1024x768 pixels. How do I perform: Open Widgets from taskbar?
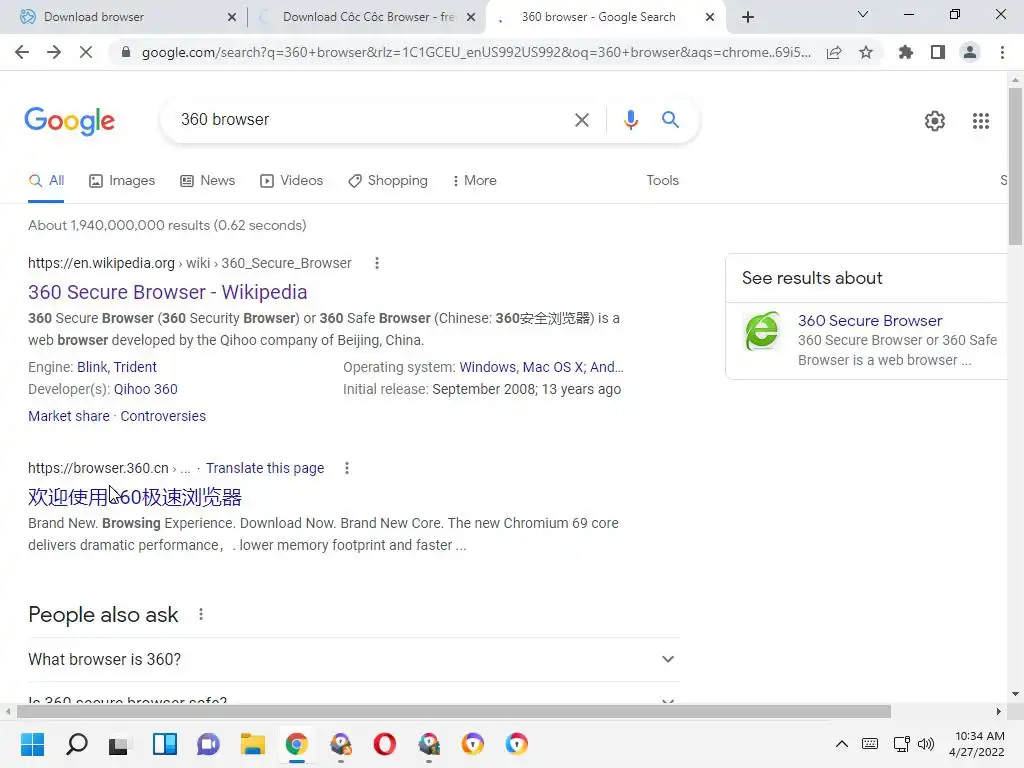click(x=165, y=744)
